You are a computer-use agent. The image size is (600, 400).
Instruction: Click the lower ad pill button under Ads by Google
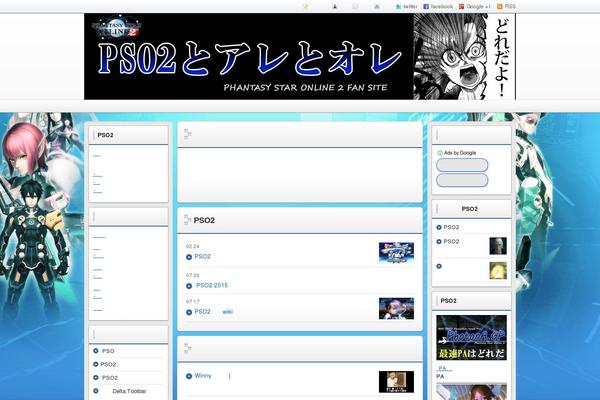(x=462, y=180)
